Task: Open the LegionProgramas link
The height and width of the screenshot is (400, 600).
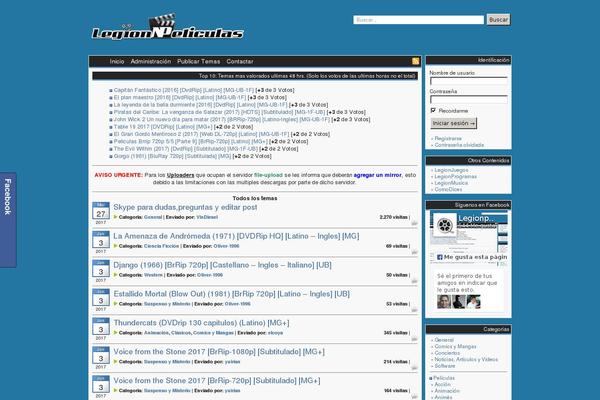Action: point(455,176)
